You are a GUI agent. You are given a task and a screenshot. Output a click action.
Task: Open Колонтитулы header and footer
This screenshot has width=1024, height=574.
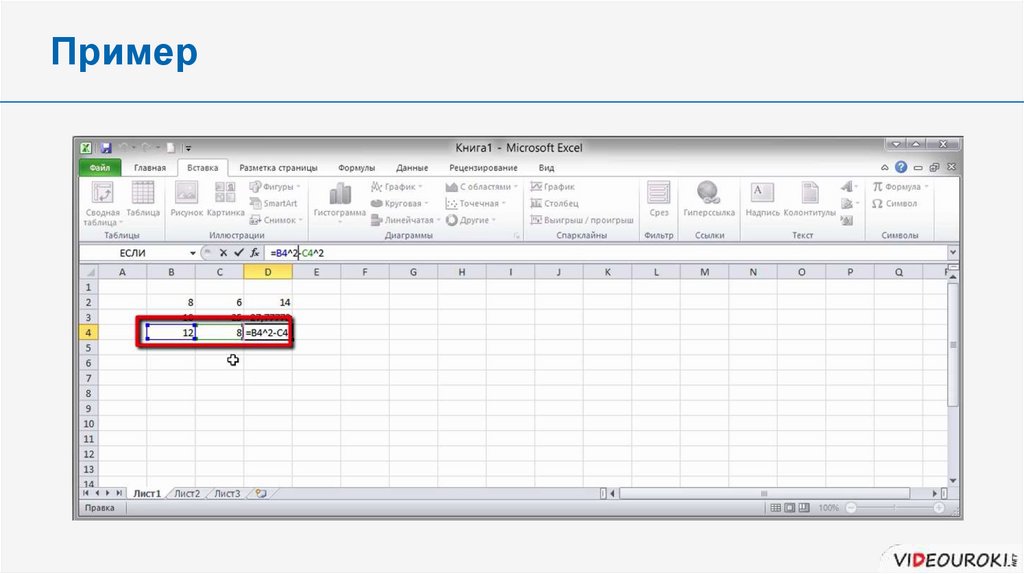[x=810, y=193]
